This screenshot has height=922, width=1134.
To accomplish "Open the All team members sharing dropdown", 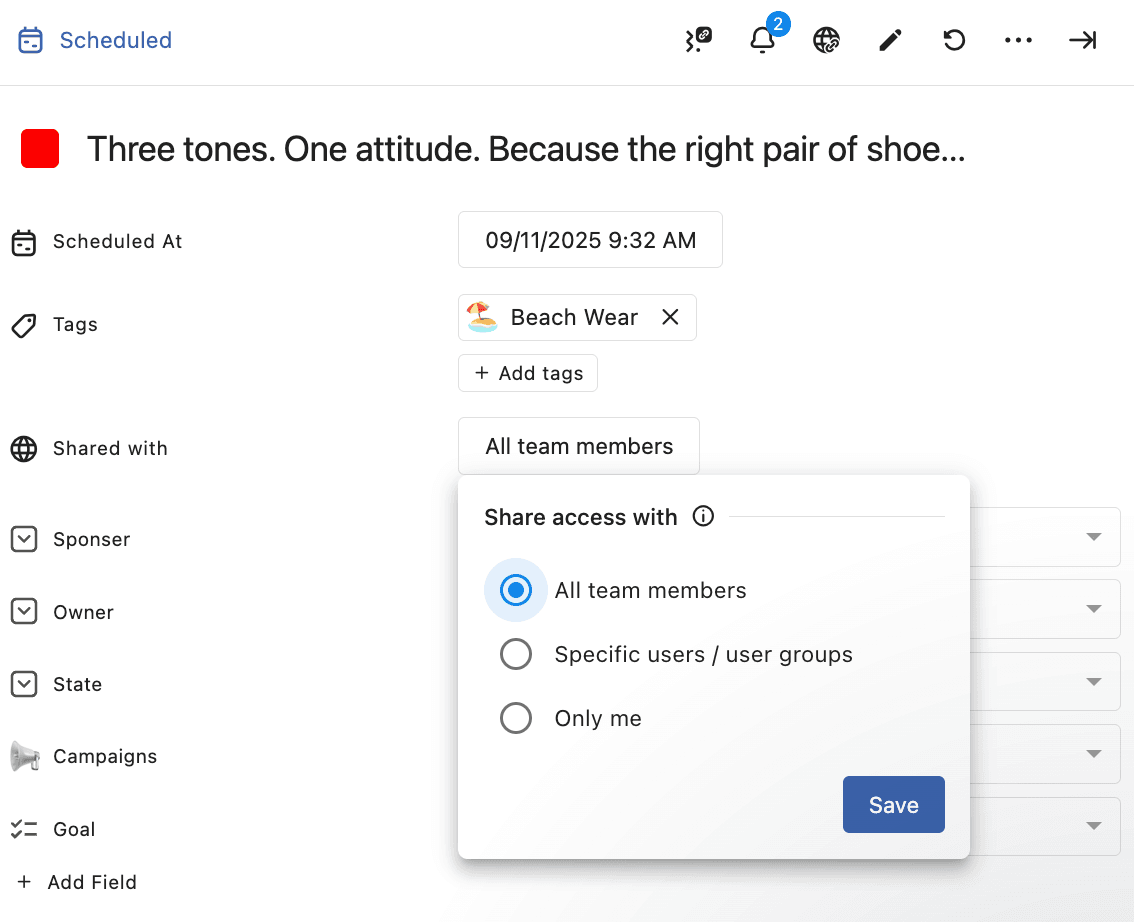I will pos(579,446).
